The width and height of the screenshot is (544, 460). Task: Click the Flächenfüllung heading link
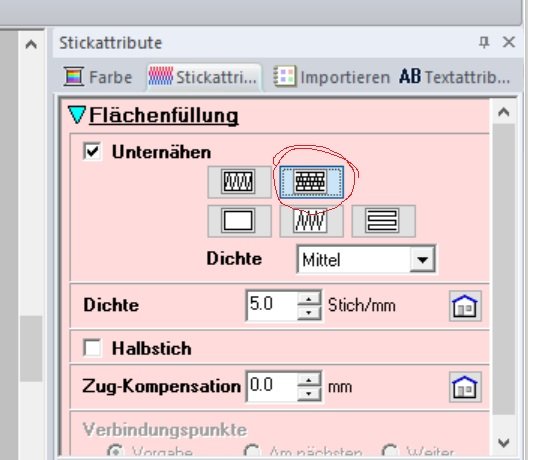pyautogui.click(x=164, y=115)
